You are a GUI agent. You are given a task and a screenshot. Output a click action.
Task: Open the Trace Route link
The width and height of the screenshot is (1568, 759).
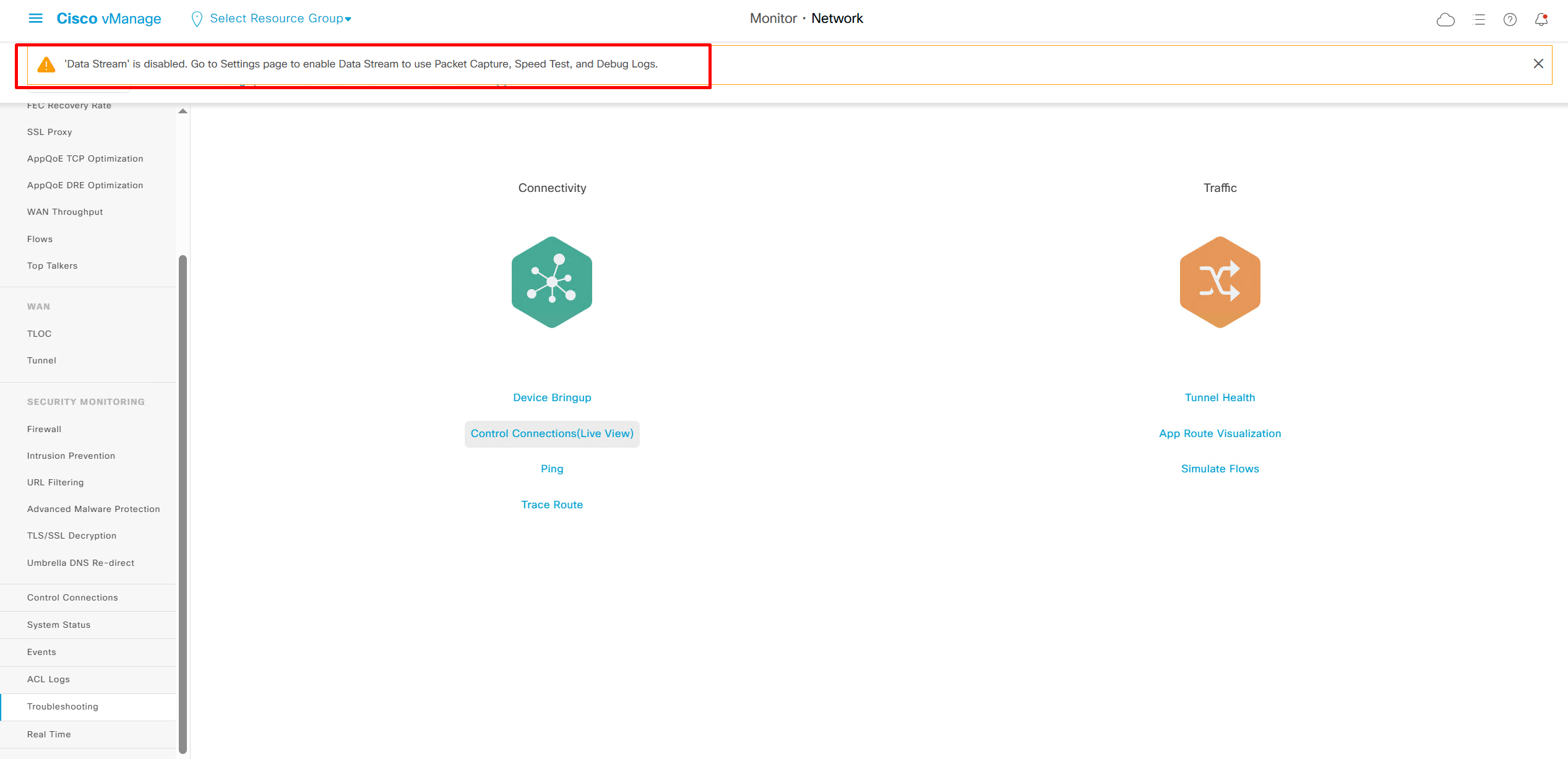tap(552, 505)
